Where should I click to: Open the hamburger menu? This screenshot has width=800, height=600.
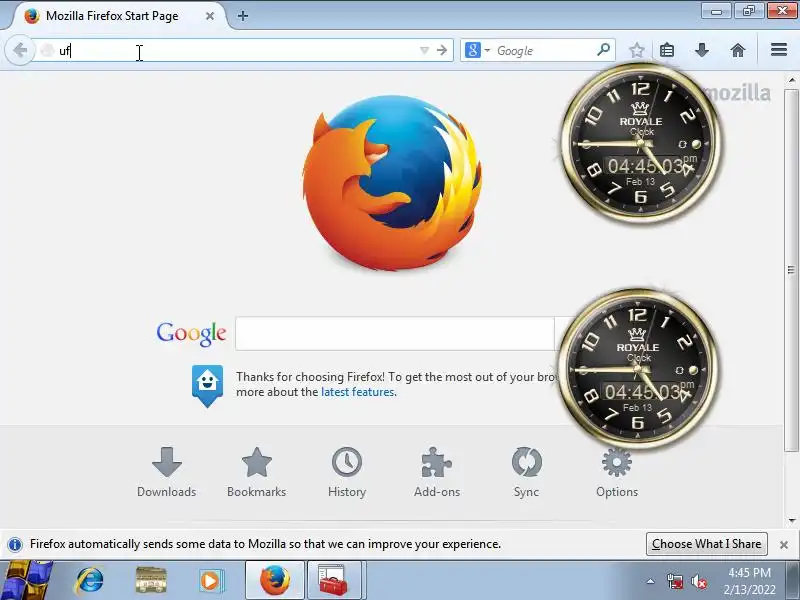[x=779, y=49]
